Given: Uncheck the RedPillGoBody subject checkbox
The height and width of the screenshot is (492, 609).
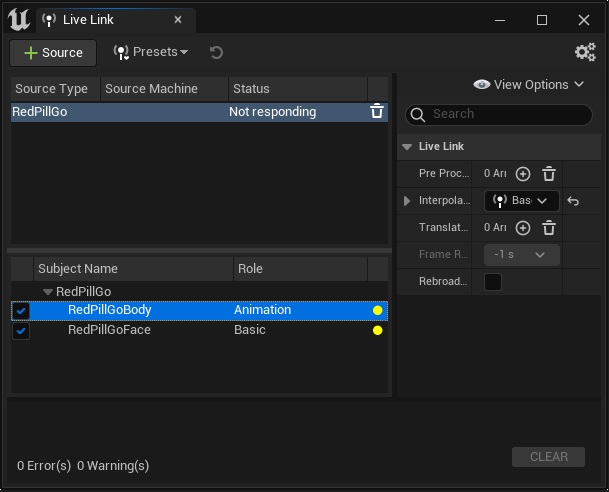Looking at the screenshot, I should pos(21,311).
